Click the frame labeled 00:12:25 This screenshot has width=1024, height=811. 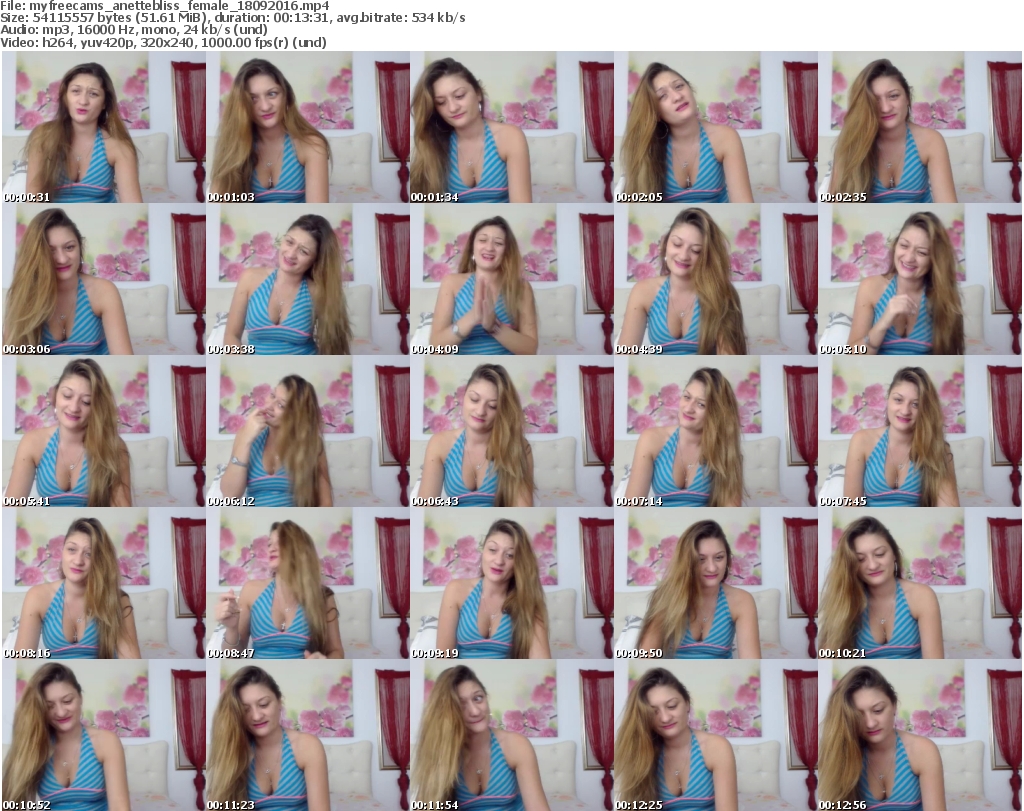click(x=716, y=735)
